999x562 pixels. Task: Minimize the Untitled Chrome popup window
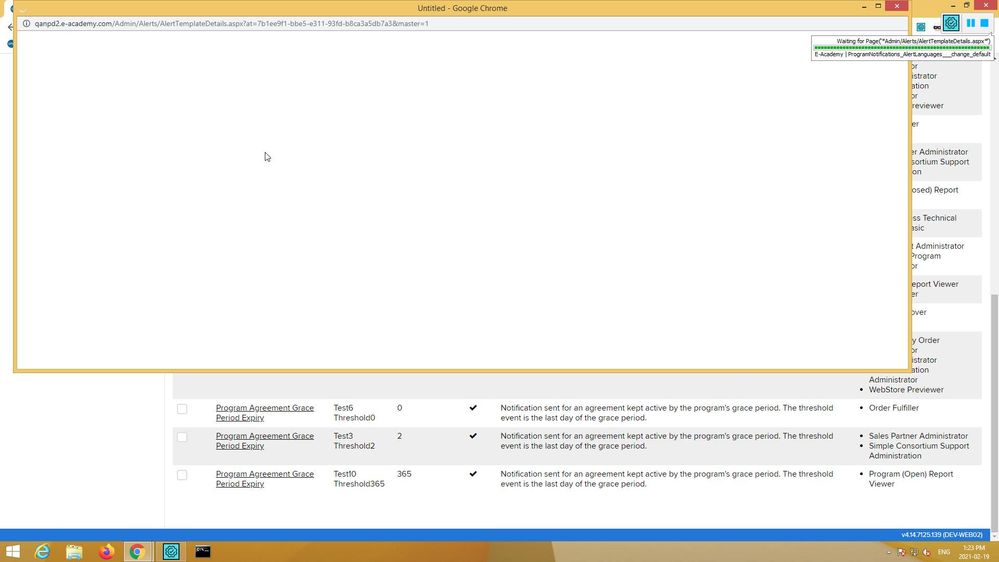(864, 6)
